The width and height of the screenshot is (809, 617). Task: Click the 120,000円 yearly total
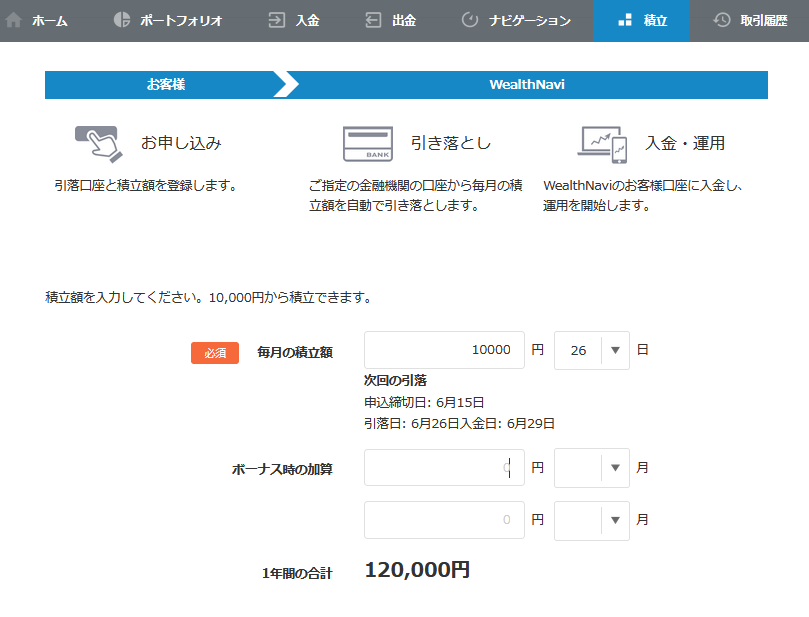pyautogui.click(x=417, y=570)
